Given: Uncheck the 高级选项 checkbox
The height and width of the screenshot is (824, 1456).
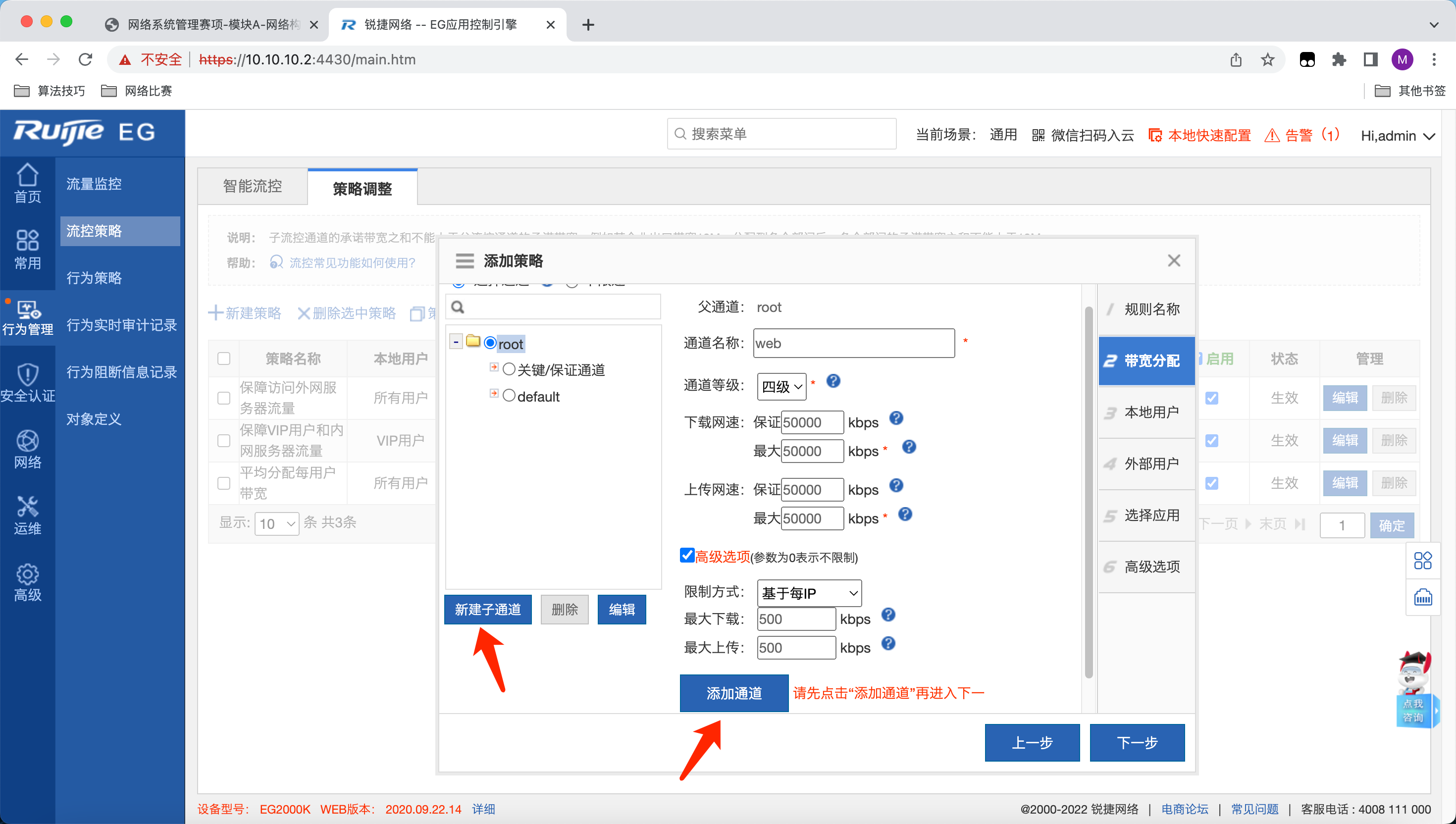Looking at the screenshot, I should [x=687, y=555].
